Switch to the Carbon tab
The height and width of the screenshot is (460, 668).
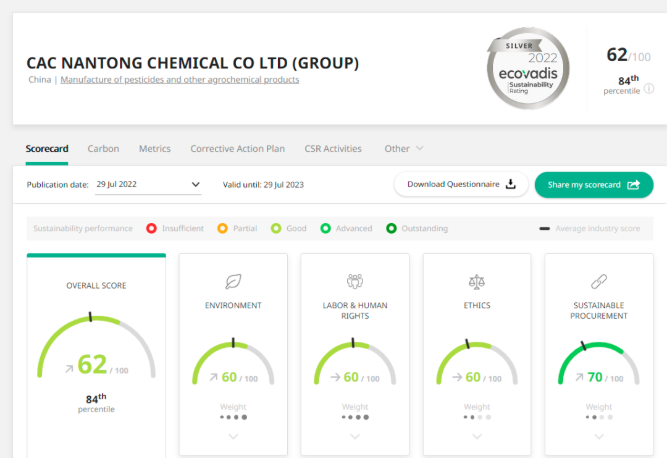(103, 149)
